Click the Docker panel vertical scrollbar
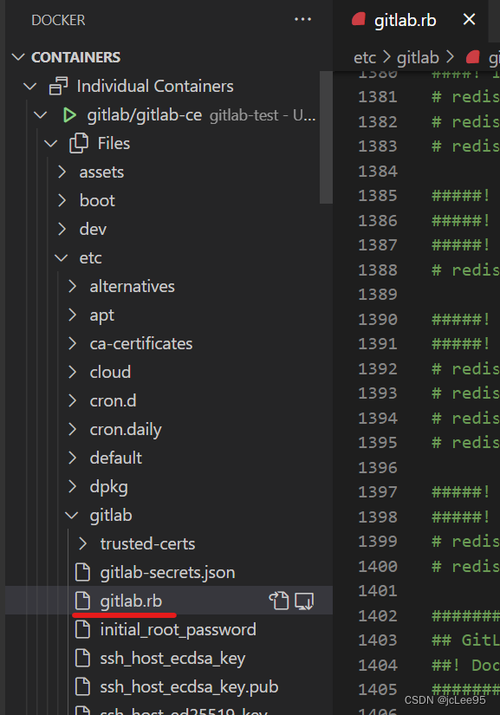Image resolution: width=500 pixels, height=715 pixels. point(325,137)
